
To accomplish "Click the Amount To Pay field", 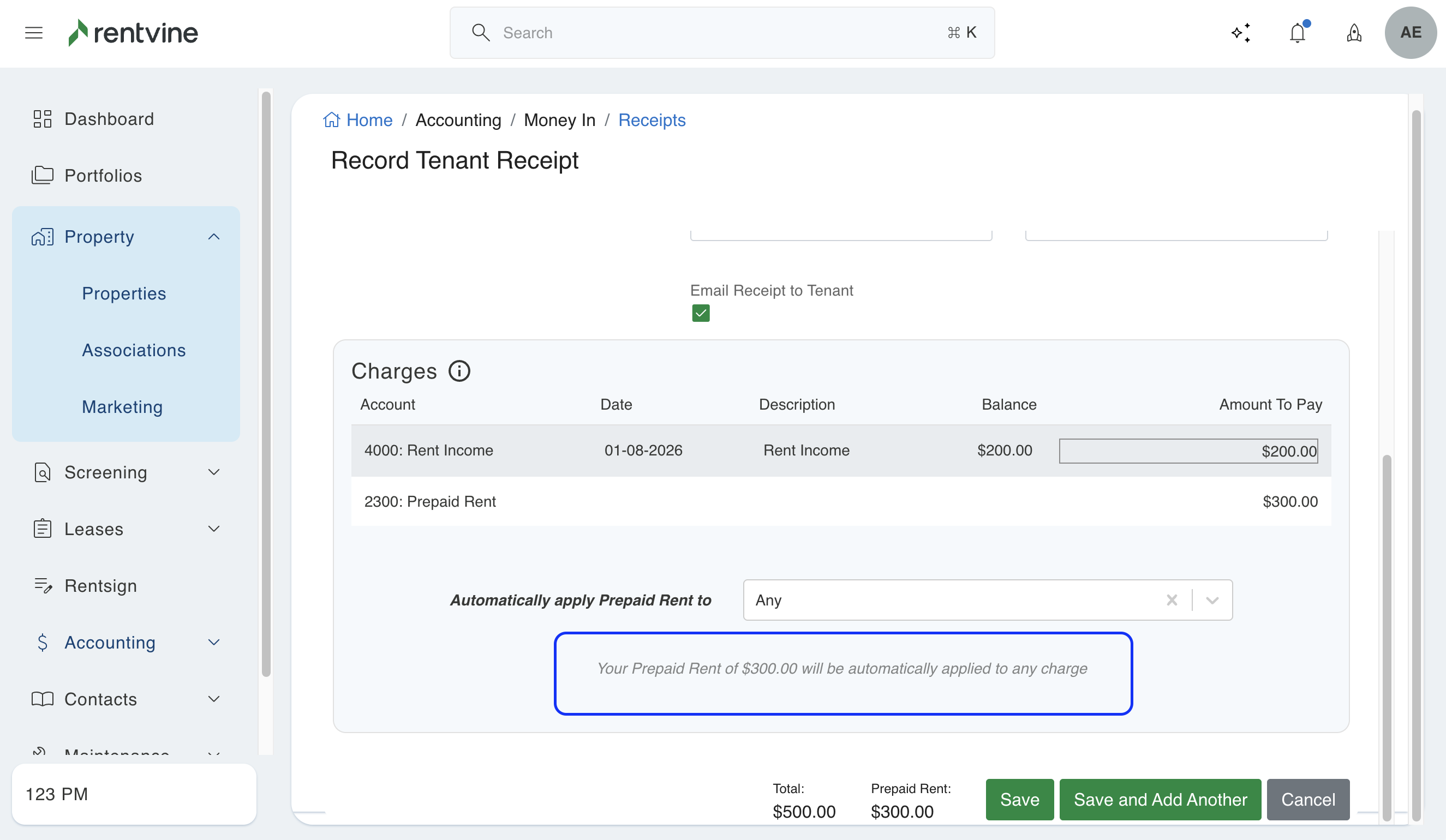I will [1188, 451].
